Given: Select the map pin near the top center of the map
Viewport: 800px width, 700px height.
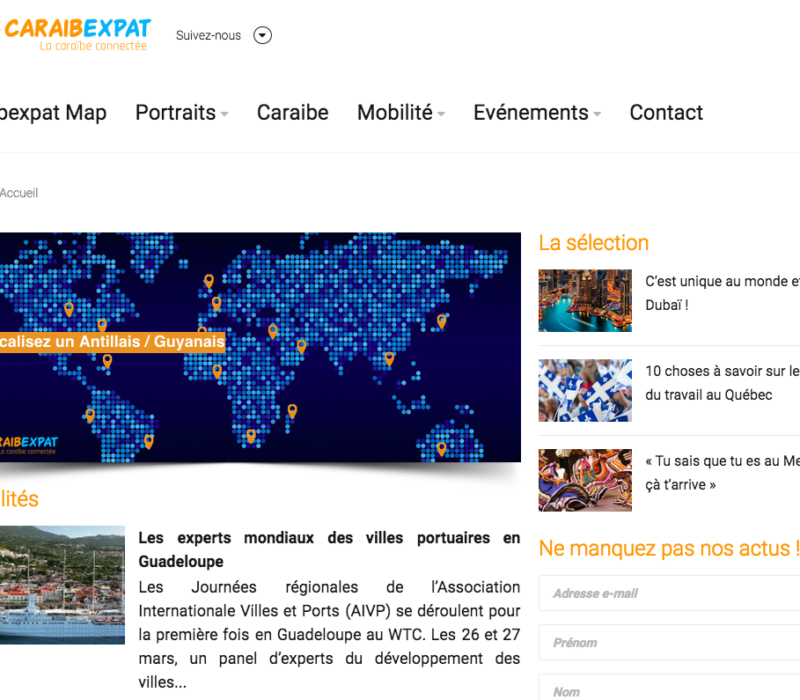Looking at the screenshot, I should tap(209, 281).
